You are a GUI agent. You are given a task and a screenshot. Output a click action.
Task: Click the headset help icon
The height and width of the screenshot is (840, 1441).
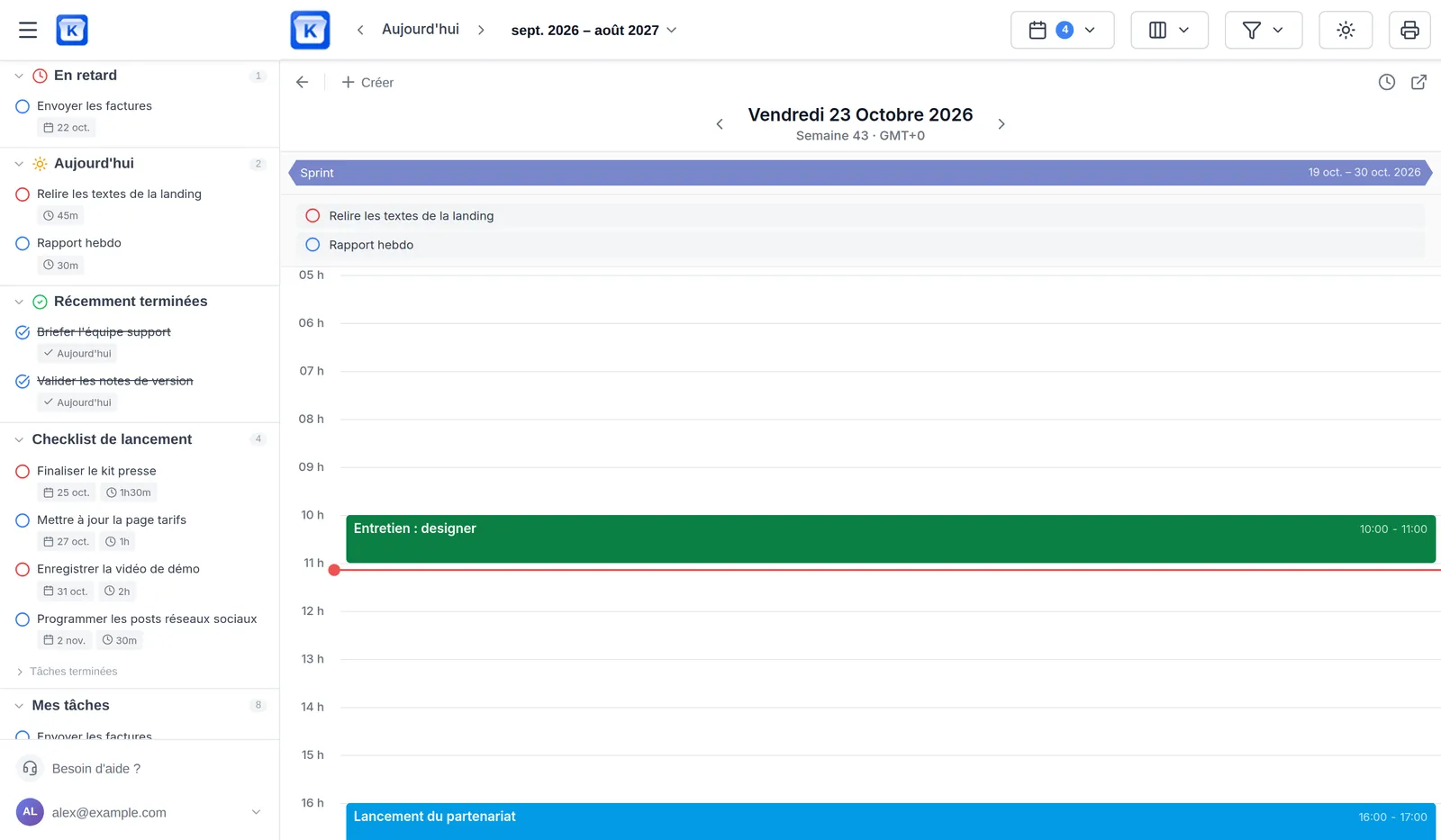pos(30,768)
